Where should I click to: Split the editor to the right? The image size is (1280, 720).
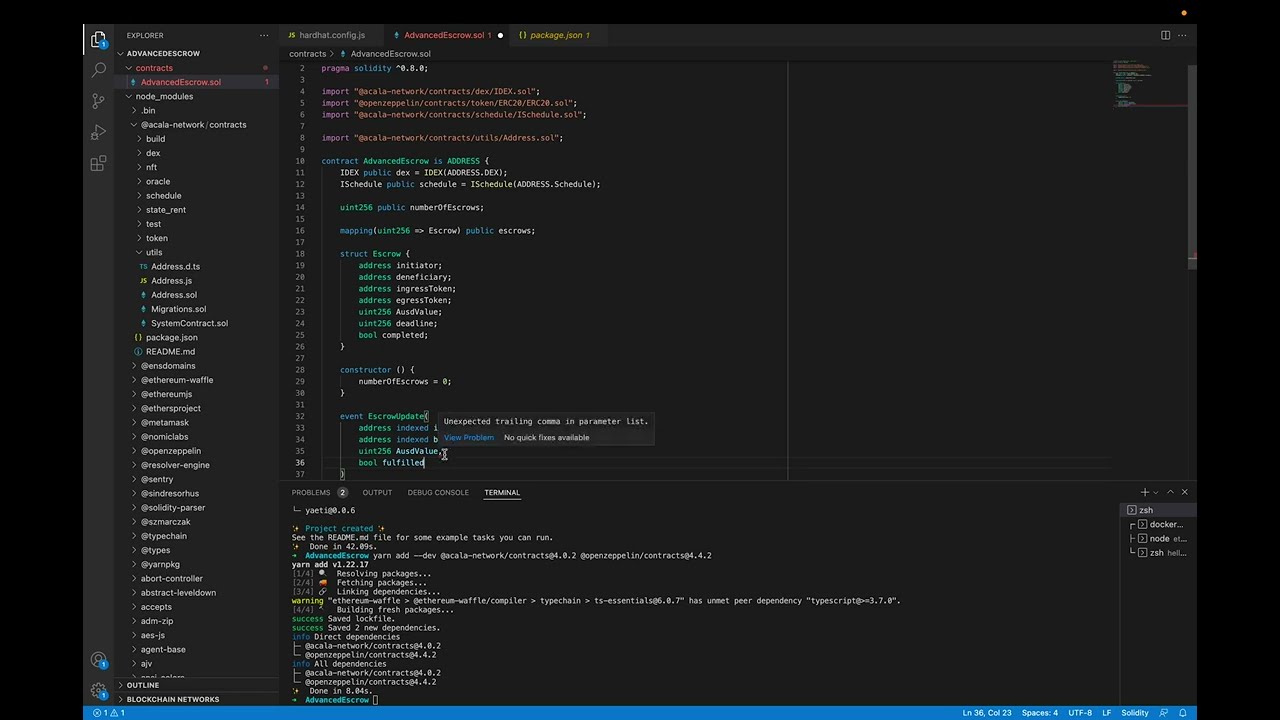tap(1165, 35)
